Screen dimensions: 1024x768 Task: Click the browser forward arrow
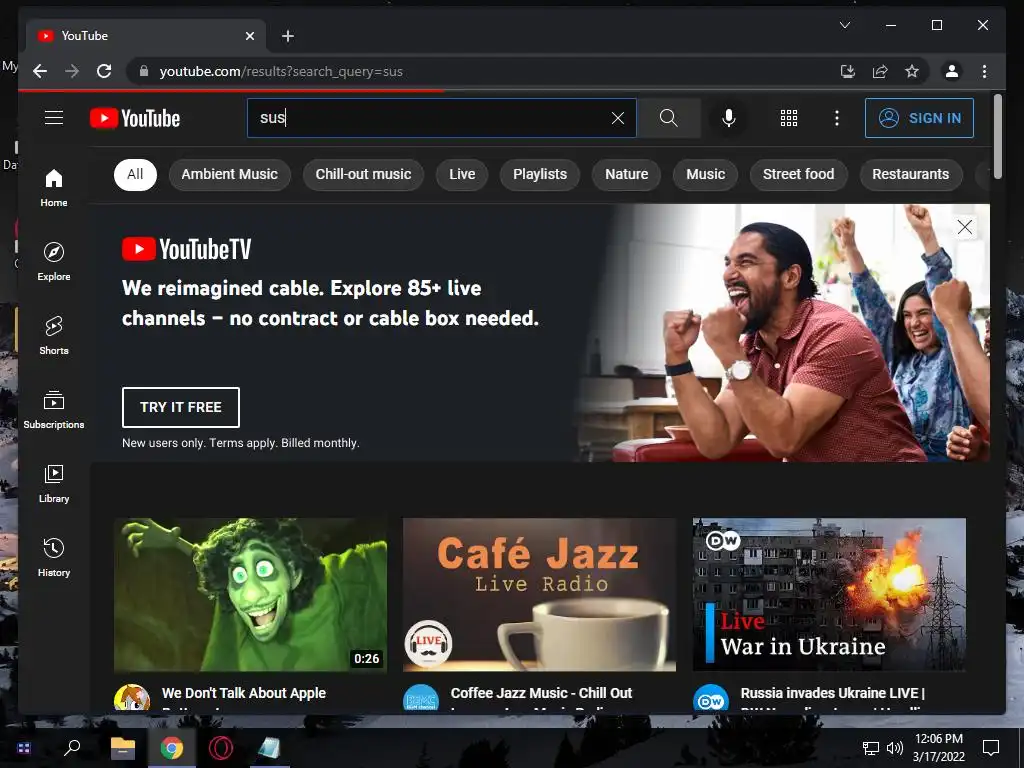72,71
